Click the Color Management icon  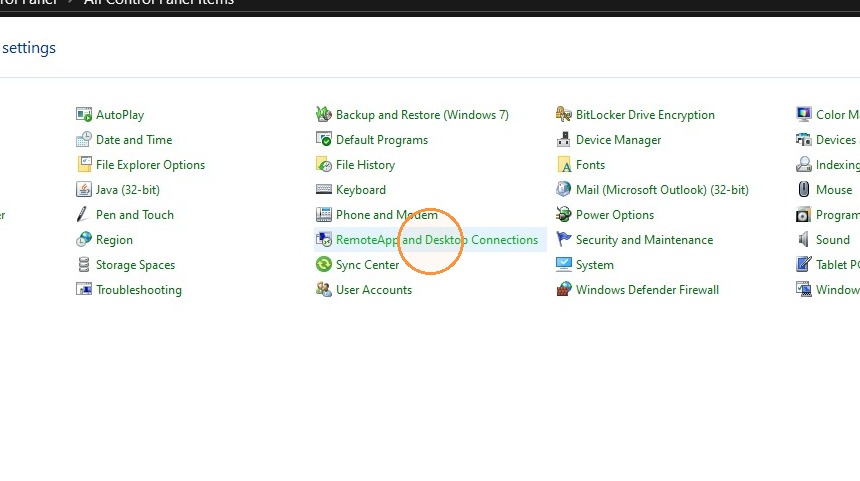[804, 115]
